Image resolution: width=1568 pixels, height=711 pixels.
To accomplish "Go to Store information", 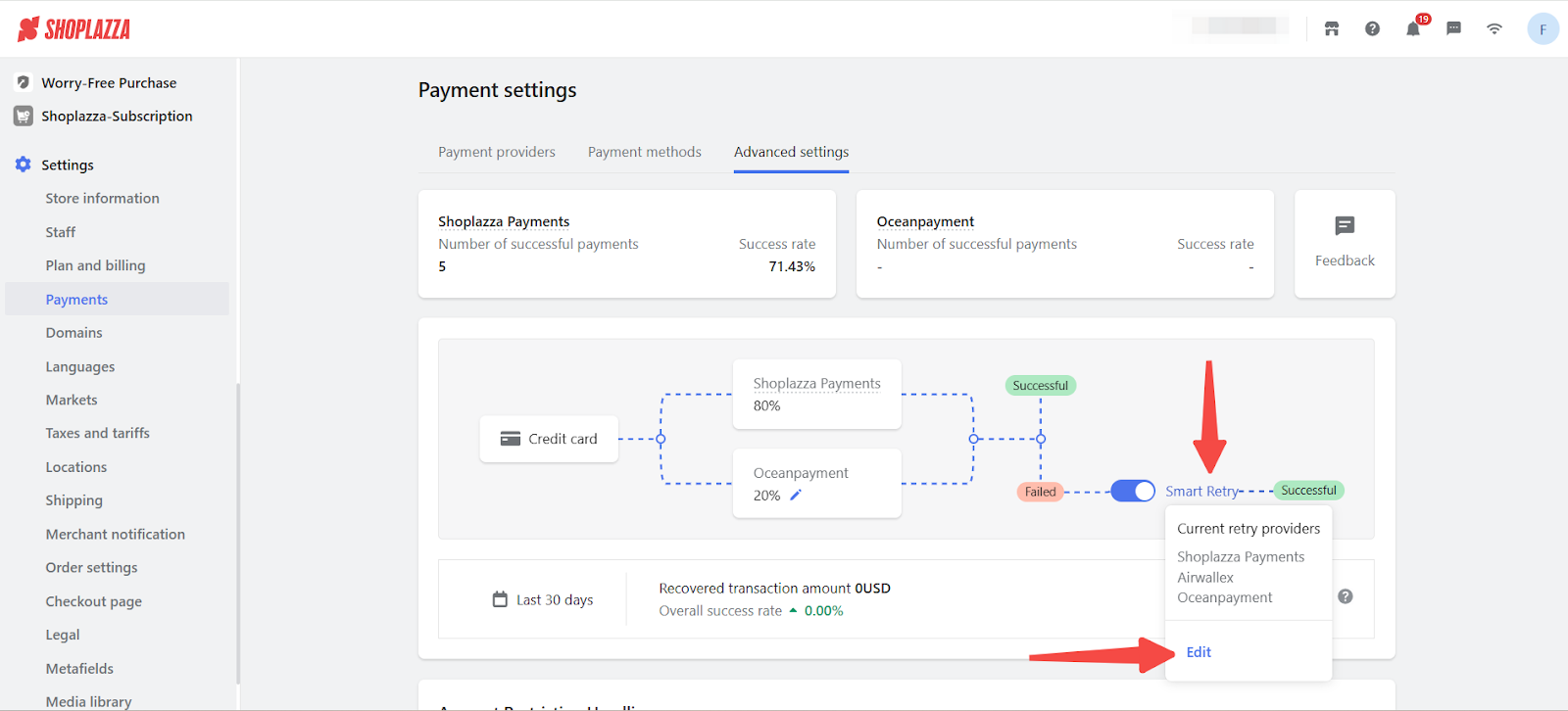I will 102,198.
